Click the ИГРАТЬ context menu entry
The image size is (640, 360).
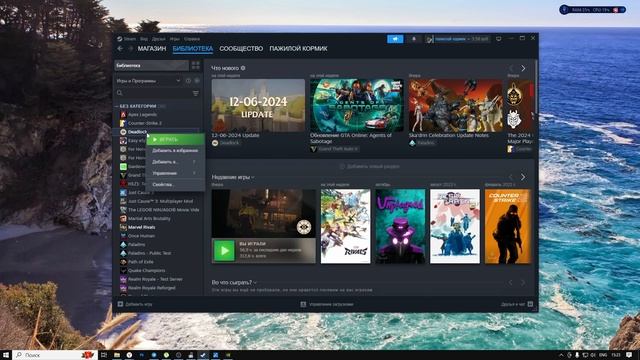(x=176, y=139)
